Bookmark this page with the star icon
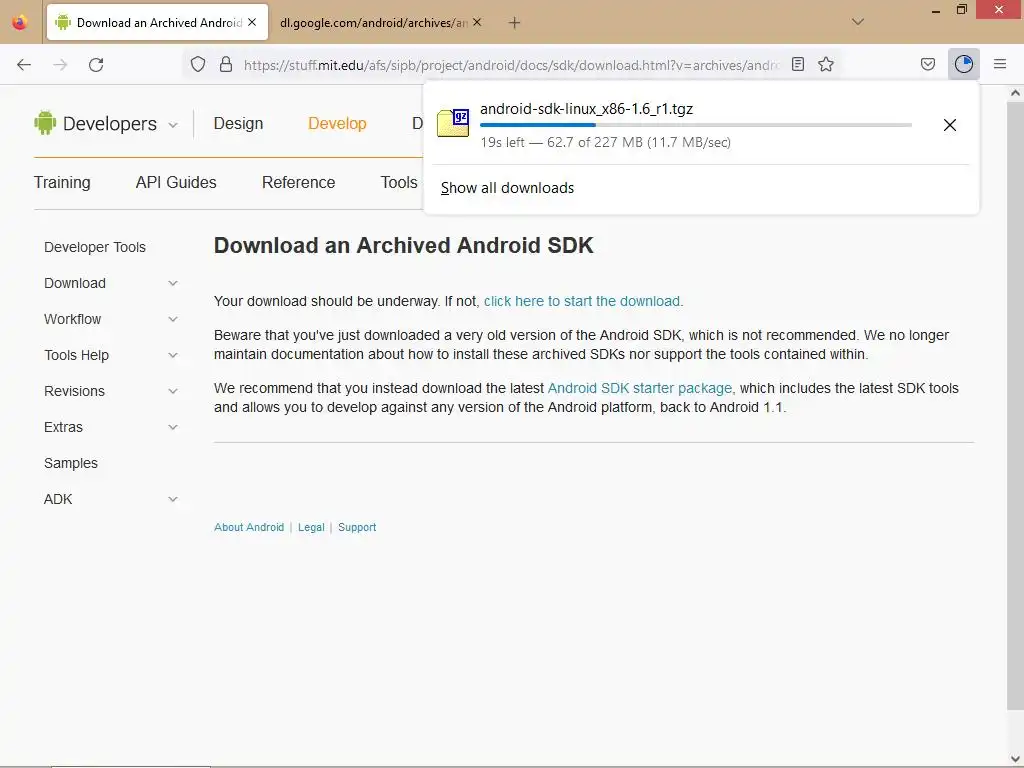Screen dimensions: 1024x768 (826, 64)
